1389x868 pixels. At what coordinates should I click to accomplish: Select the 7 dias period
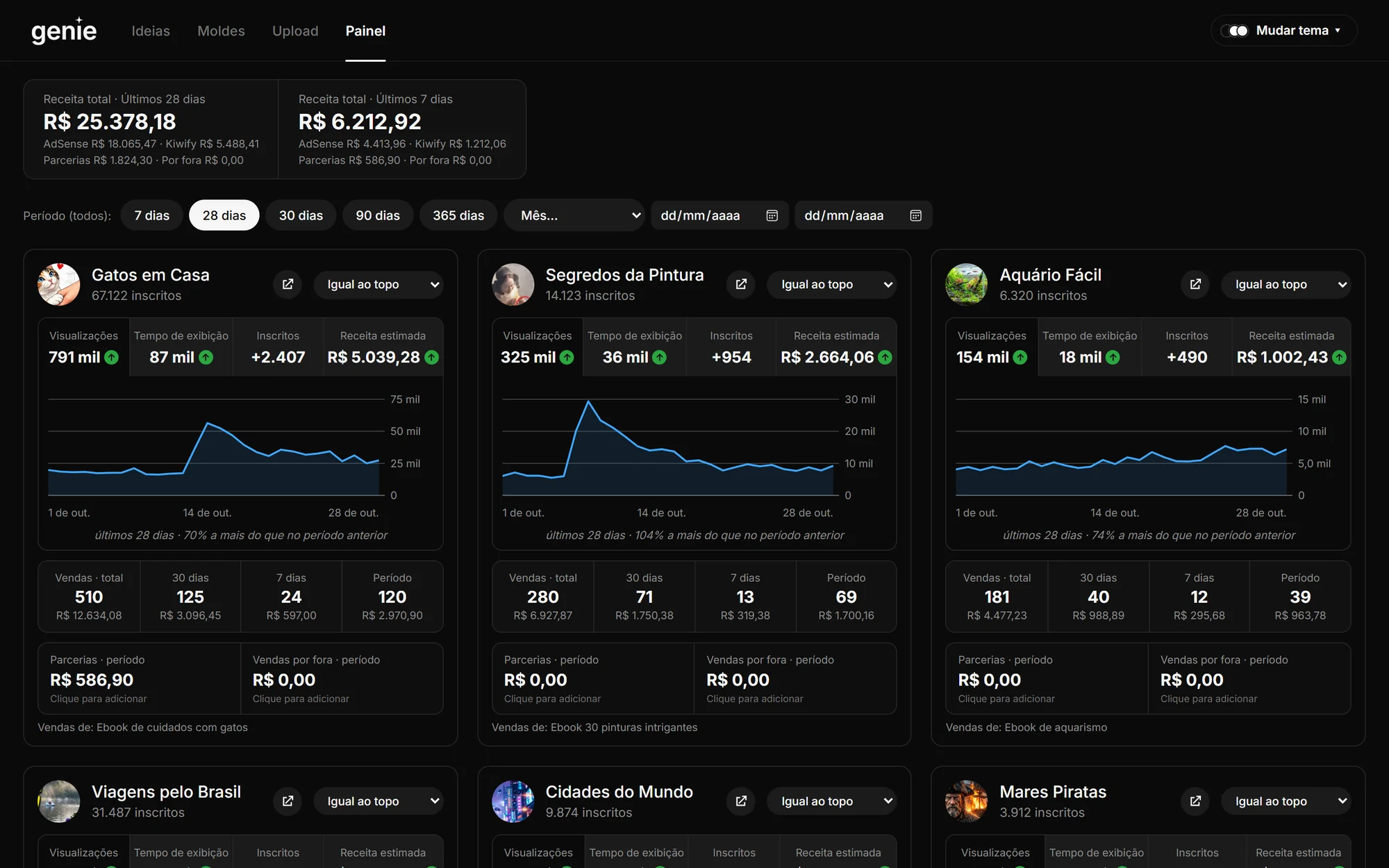click(x=151, y=215)
